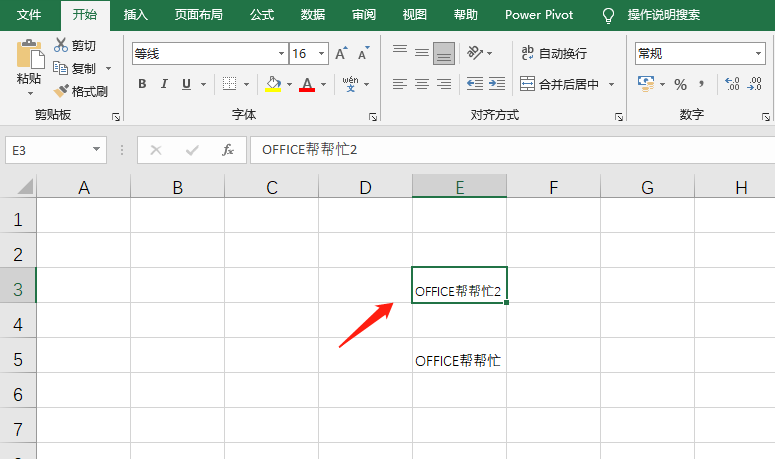The height and width of the screenshot is (459, 775).
Task: Click the Copy (复制) icon
Action: coord(60,68)
